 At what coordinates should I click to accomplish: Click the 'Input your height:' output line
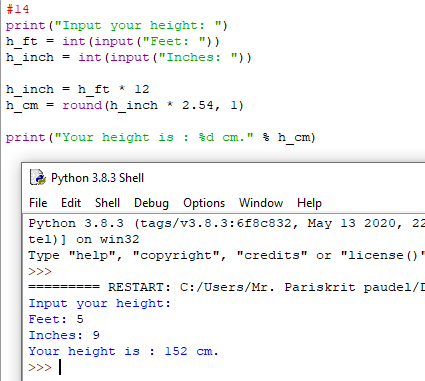(x=99, y=303)
